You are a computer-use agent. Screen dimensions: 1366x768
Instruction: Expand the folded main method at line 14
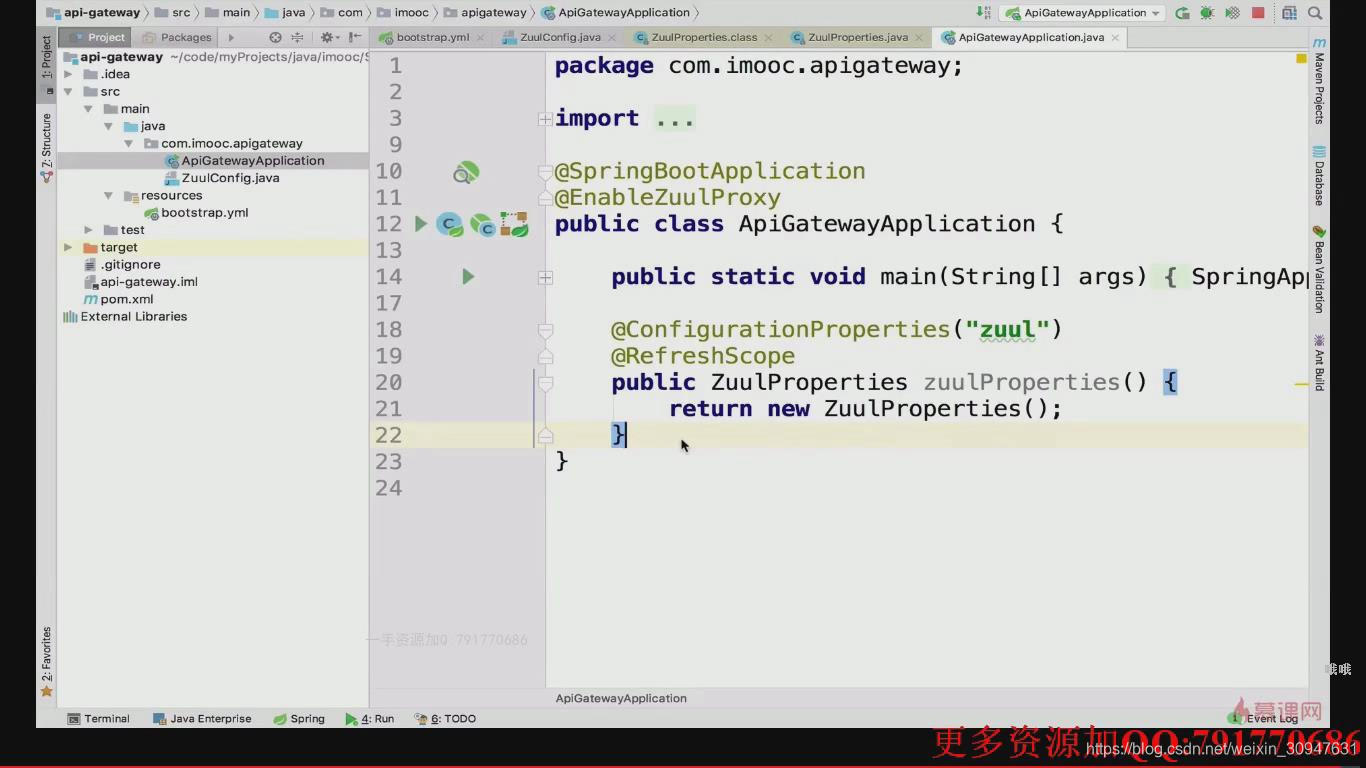click(x=545, y=277)
